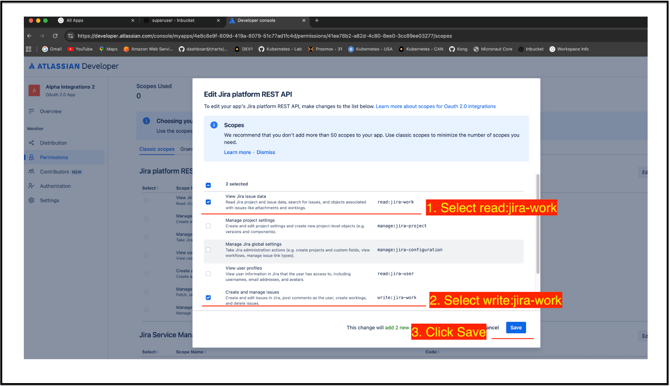This screenshot has width=670, height=386.
Task: Click the browser back arrow
Action: (29, 36)
